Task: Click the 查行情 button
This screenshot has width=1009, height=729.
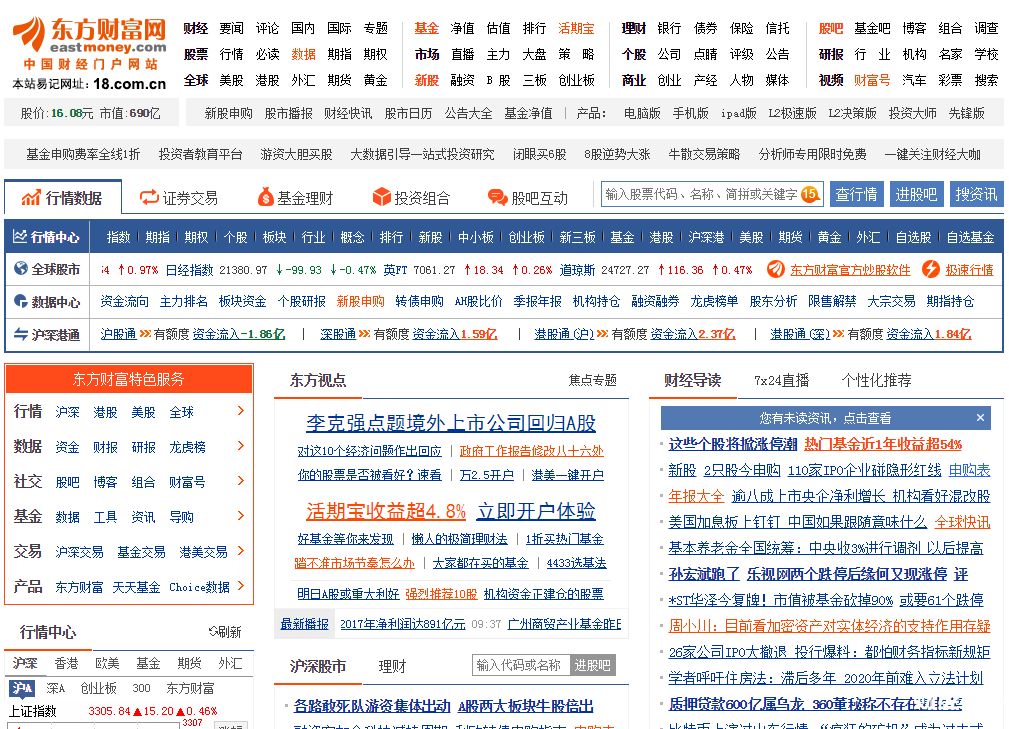Action: [856, 194]
